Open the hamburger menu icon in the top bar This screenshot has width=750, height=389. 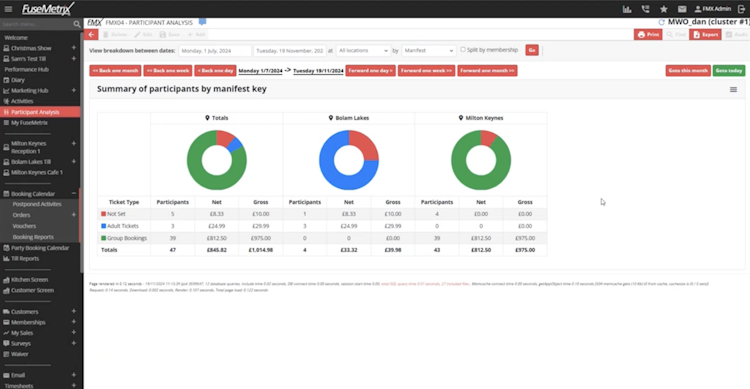click(8, 9)
